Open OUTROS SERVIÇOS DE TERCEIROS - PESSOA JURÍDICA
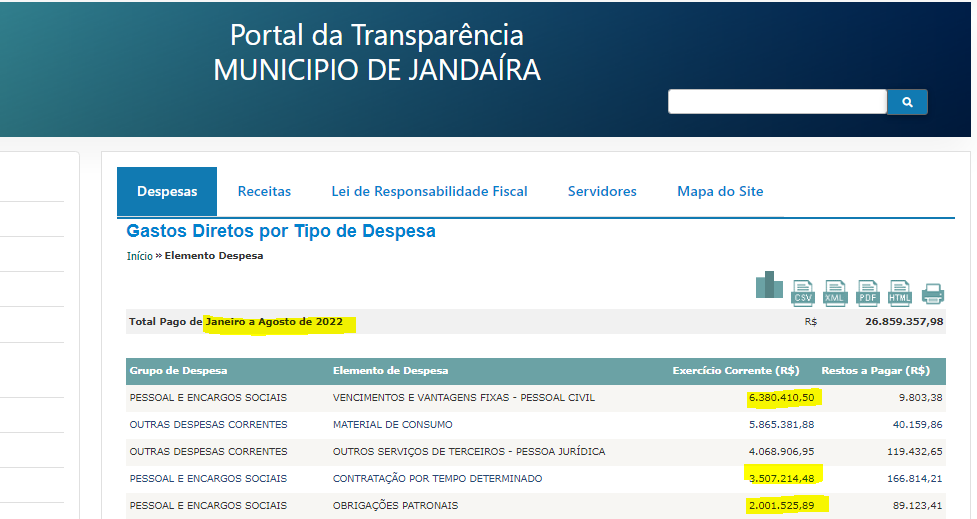Viewport: 977px width, 519px height. coord(469,451)
